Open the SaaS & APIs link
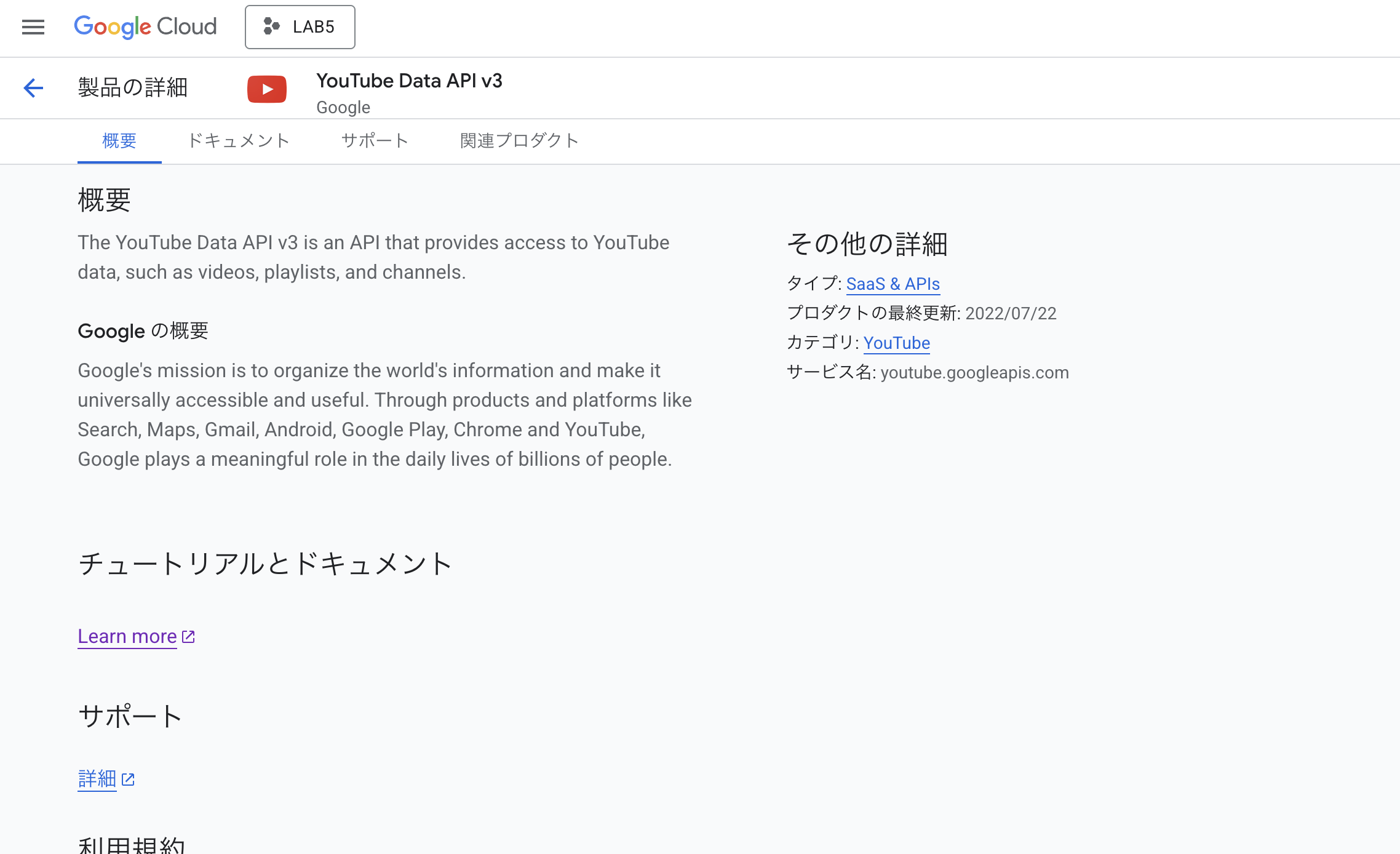This screenshot has width=1400, height=854. pos(893,284)
